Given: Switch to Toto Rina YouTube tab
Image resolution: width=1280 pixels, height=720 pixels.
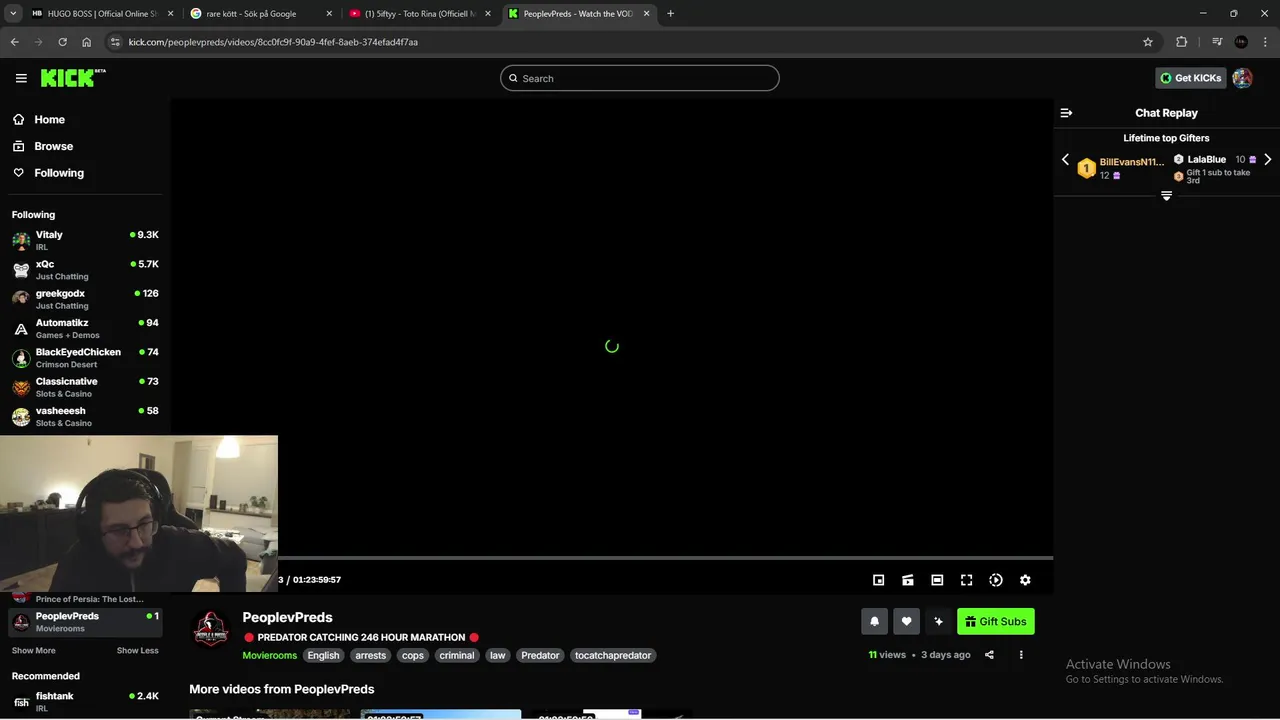Looking at the screenshot, I should point(419,14).
